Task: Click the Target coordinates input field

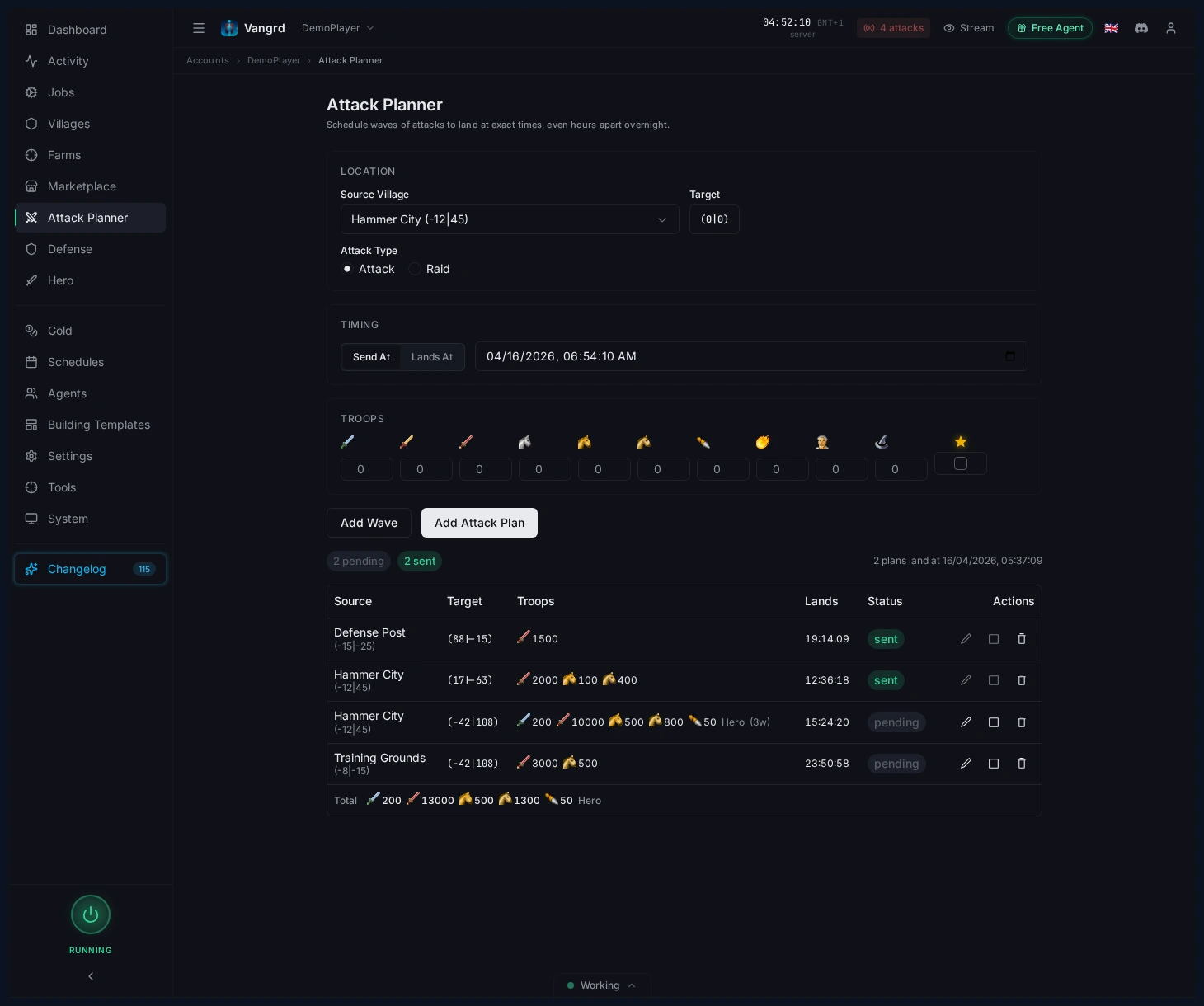Action: click(714, 219)
